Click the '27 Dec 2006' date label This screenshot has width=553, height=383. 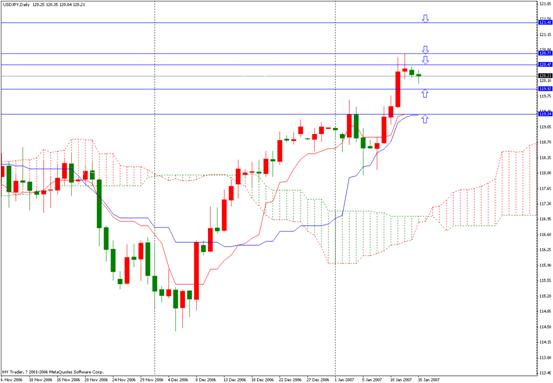click(318, 380)
